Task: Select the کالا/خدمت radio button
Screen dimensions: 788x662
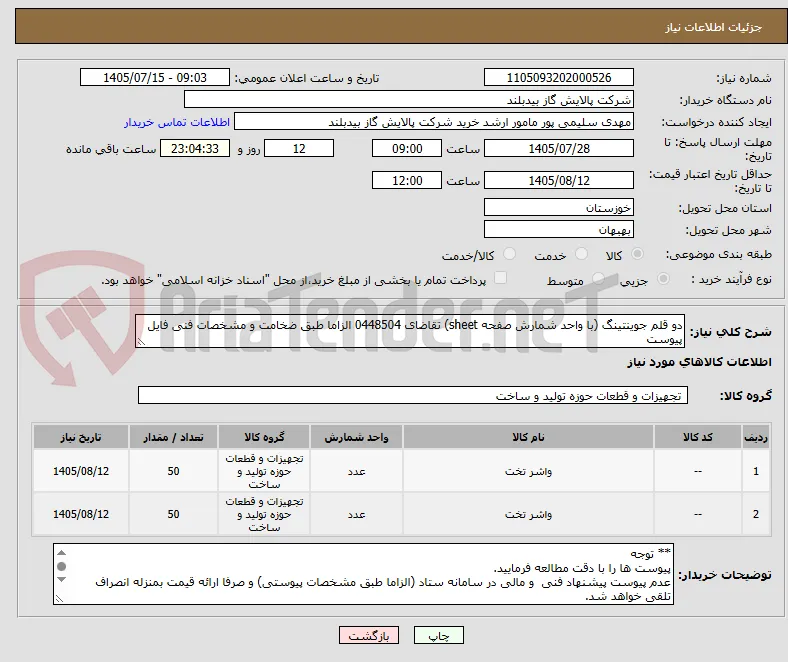Action: pos(510,254)
